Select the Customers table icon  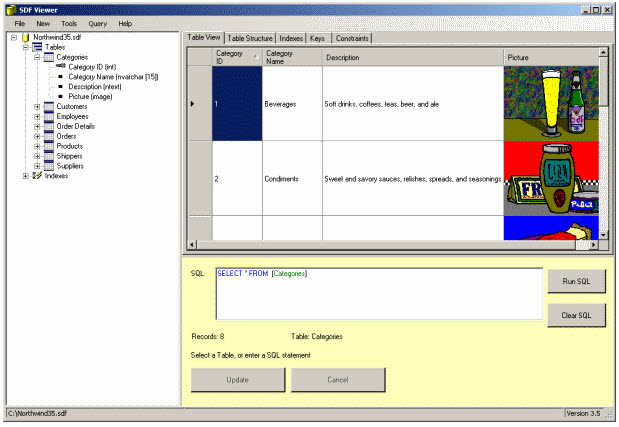point(49,106)
